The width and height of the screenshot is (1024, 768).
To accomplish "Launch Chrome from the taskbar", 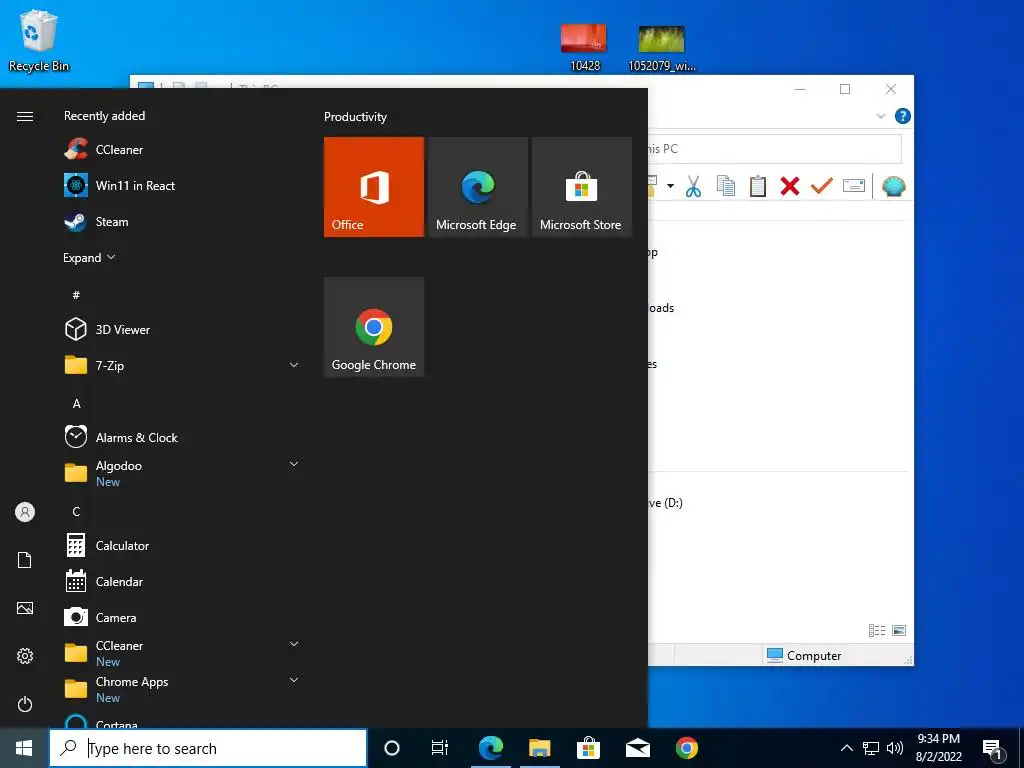I will pos(686,748).
